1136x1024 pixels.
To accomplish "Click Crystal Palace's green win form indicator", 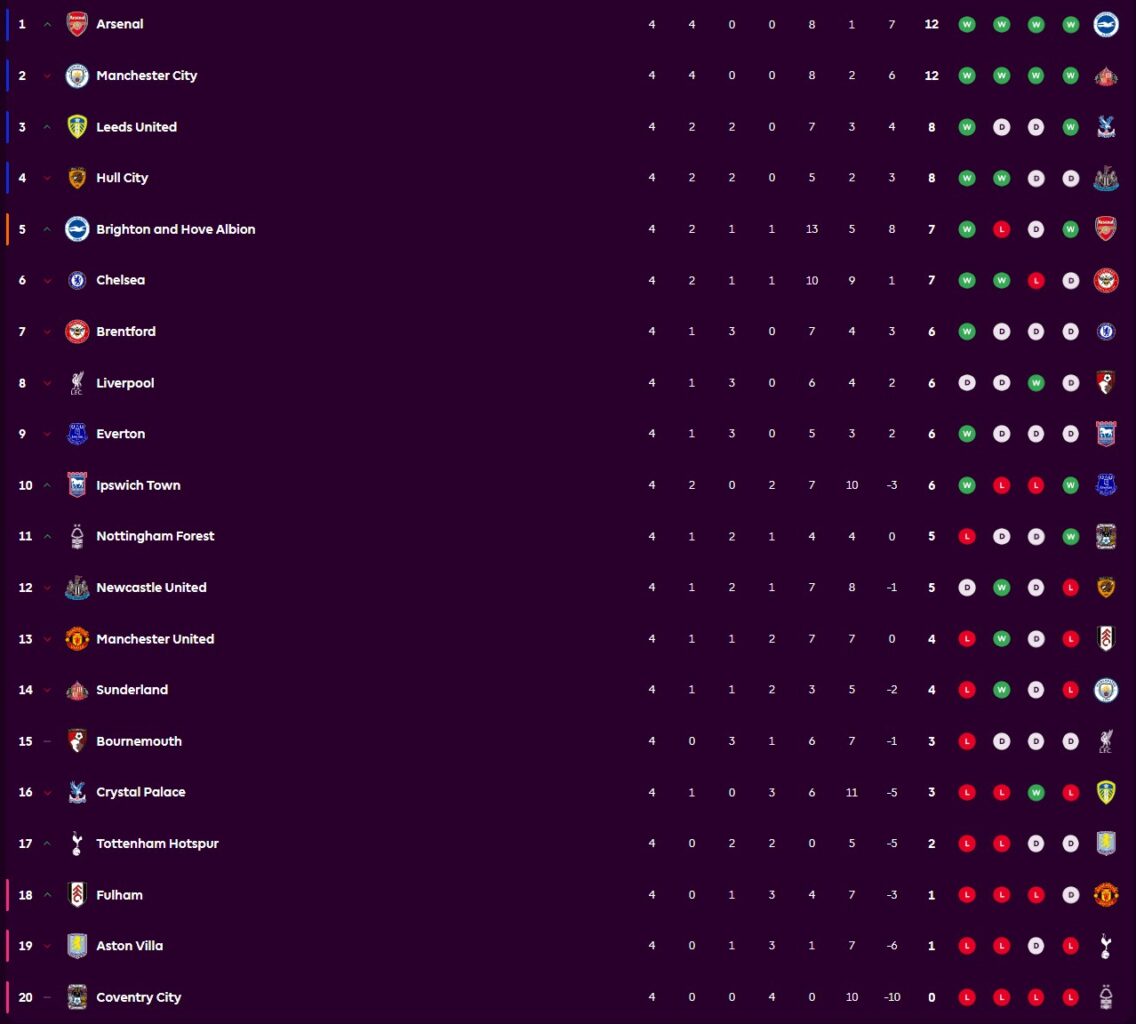I will tap(1036, 793).
